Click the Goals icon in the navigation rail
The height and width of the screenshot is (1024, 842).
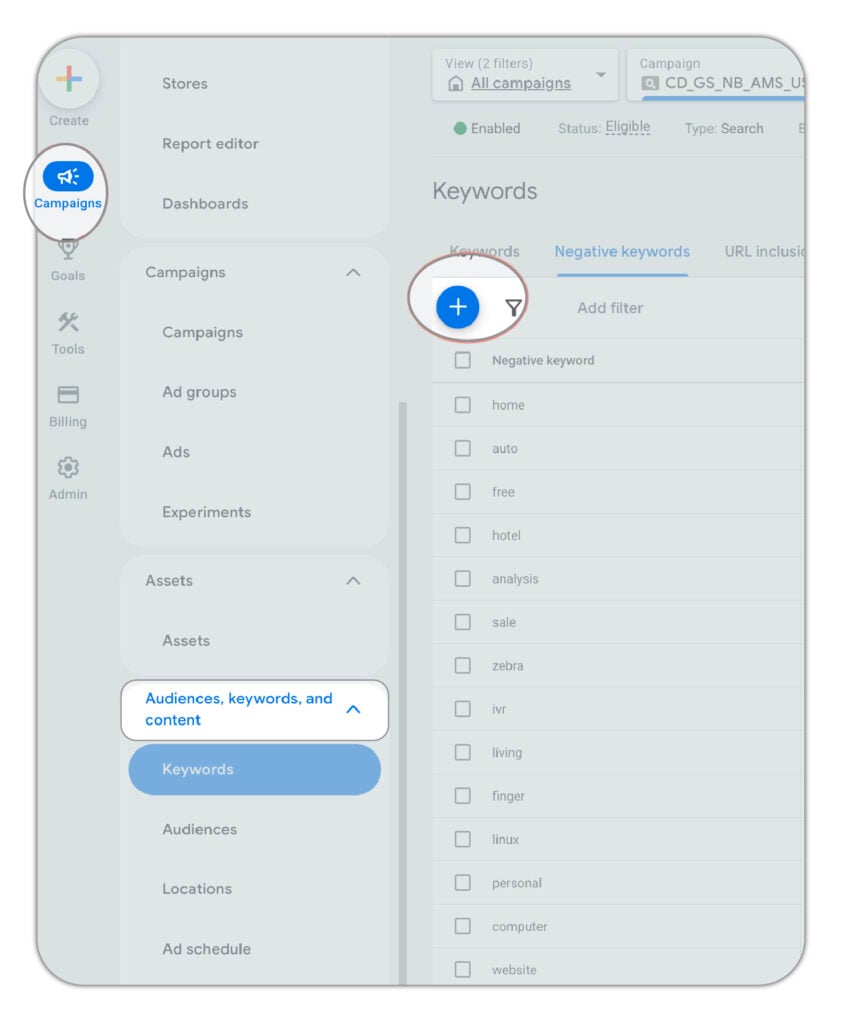pos(67,248)
